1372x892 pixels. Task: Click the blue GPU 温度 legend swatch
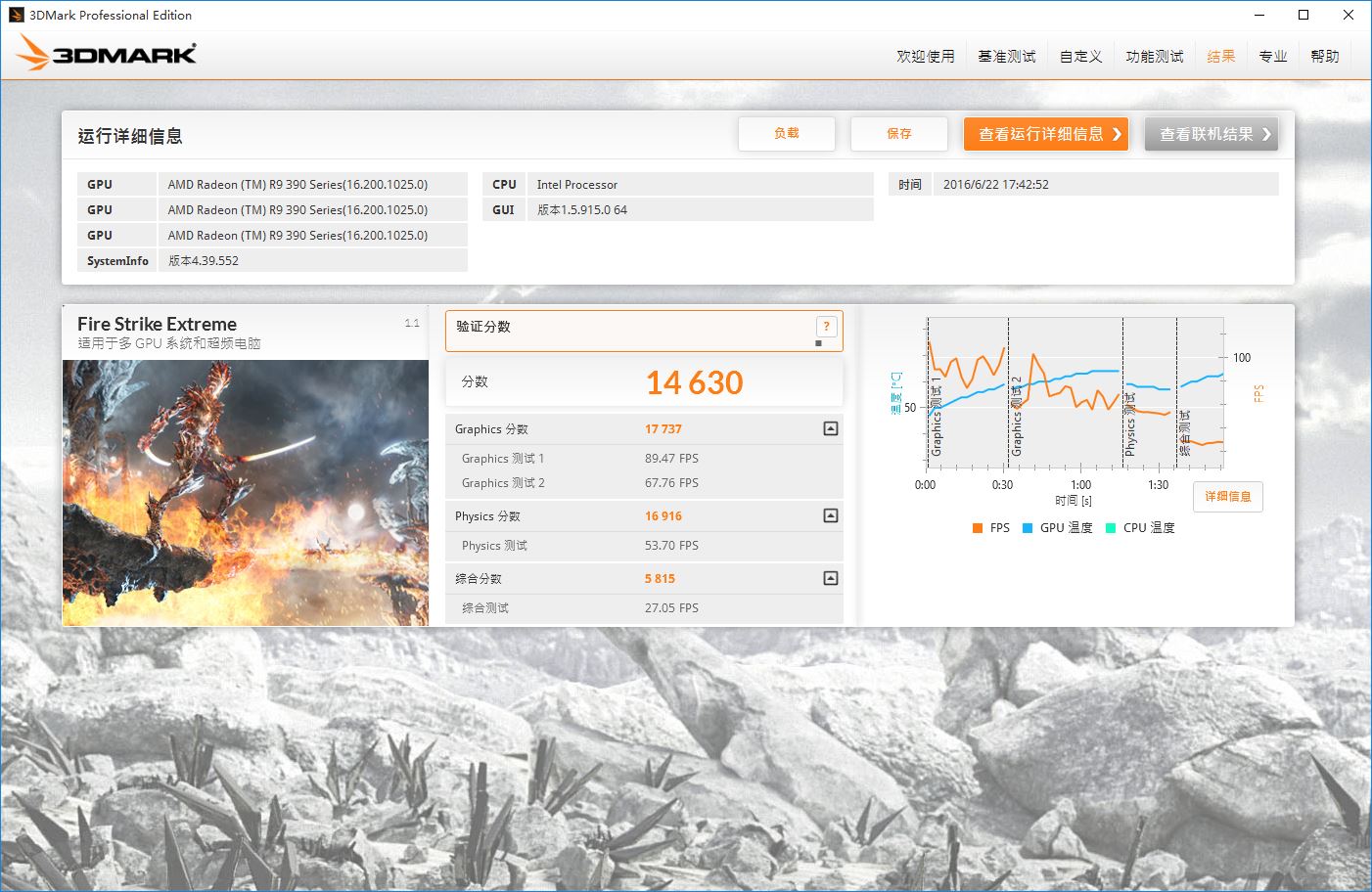click(1028, 528)
